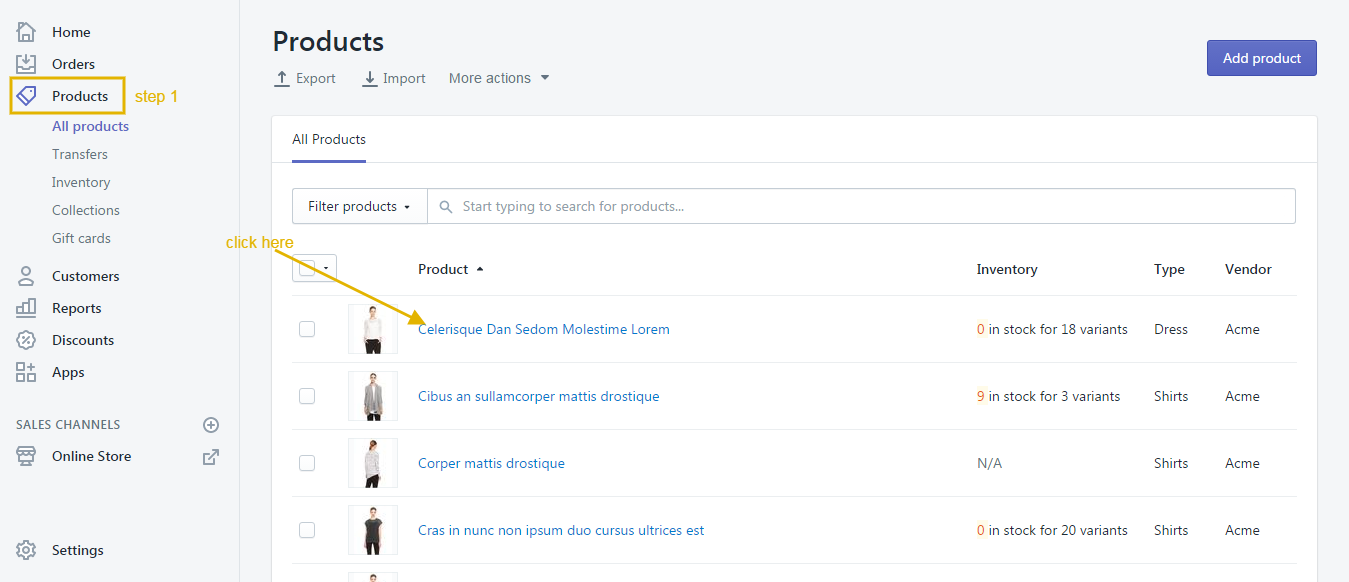Open the Reports section
This screenshot has height=582, width=1349.
[77, 308]
